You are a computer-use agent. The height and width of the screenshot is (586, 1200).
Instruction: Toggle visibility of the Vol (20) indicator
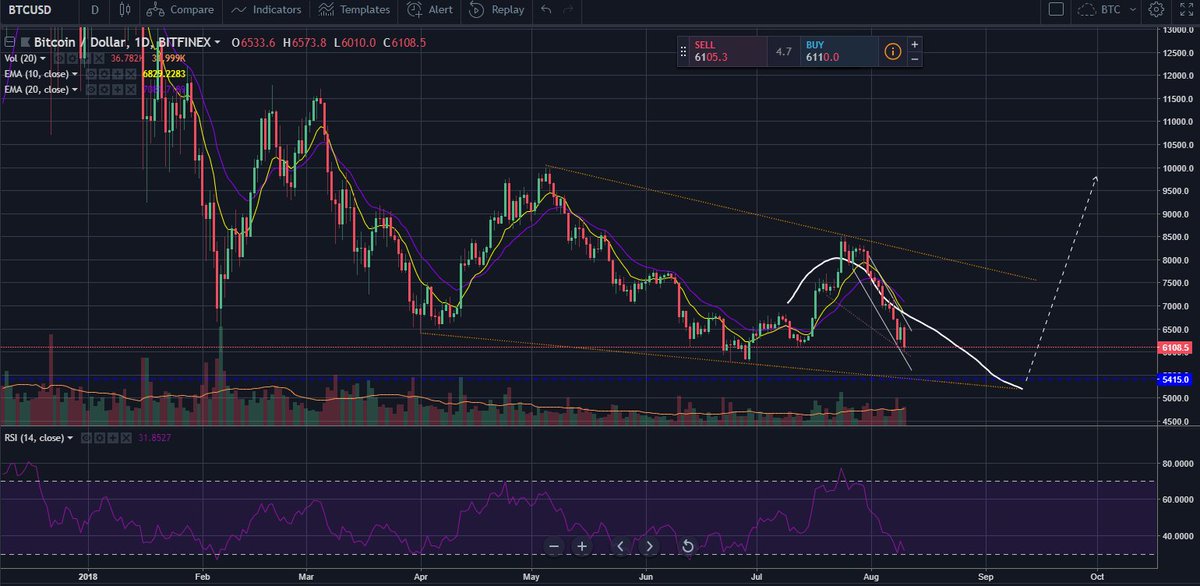[59, 58]
